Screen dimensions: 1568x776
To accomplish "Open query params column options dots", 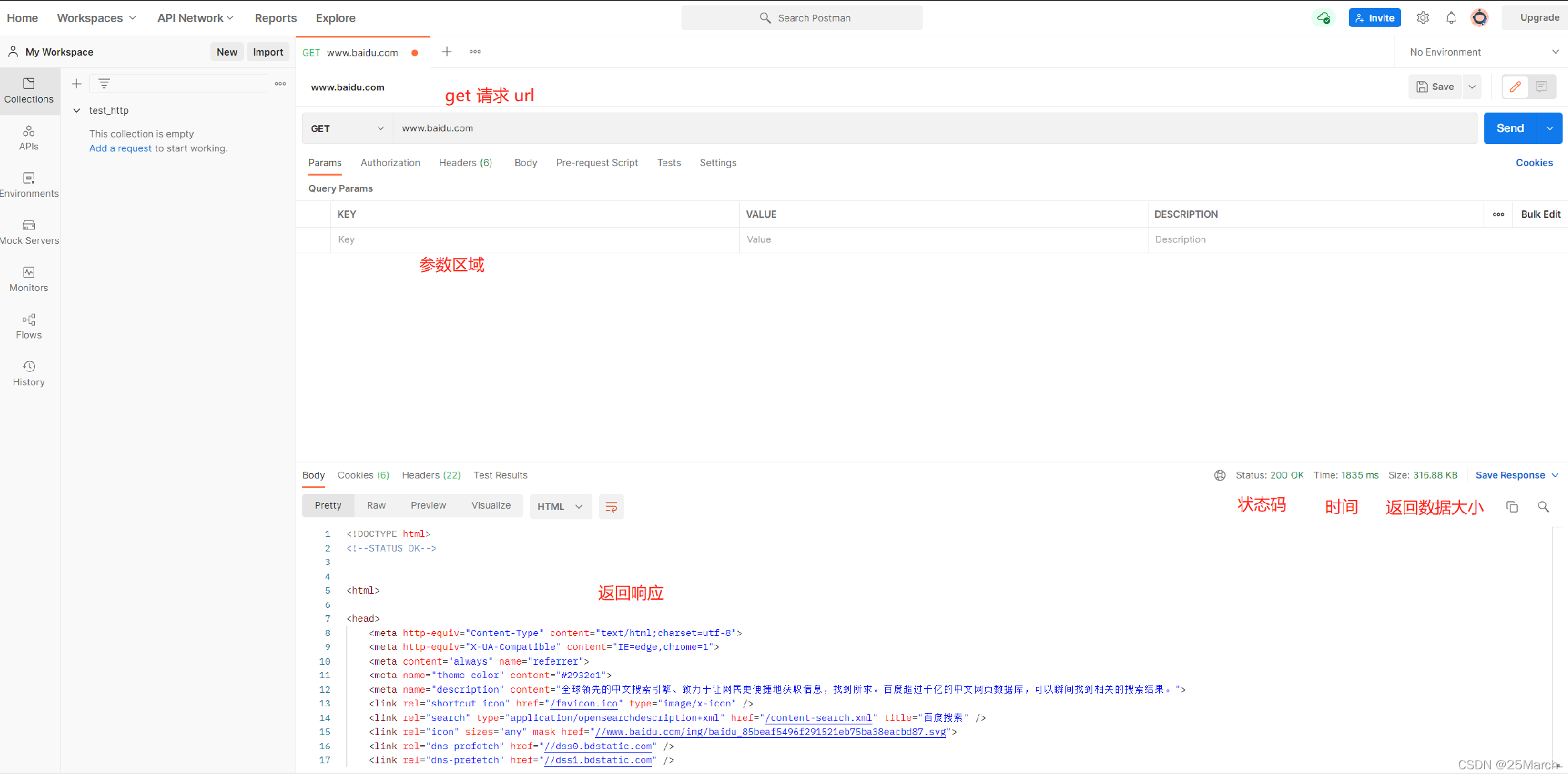I will 1498,214.
